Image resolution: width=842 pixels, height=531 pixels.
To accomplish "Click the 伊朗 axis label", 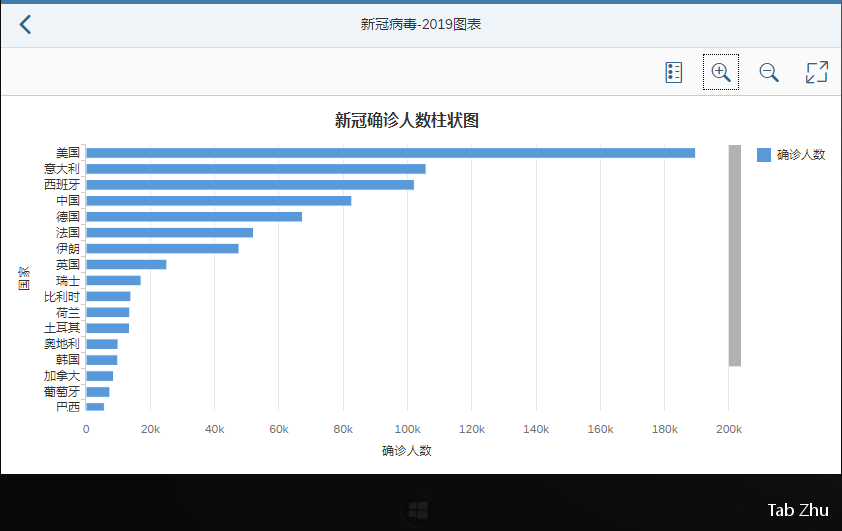I will tap(68, 249).
